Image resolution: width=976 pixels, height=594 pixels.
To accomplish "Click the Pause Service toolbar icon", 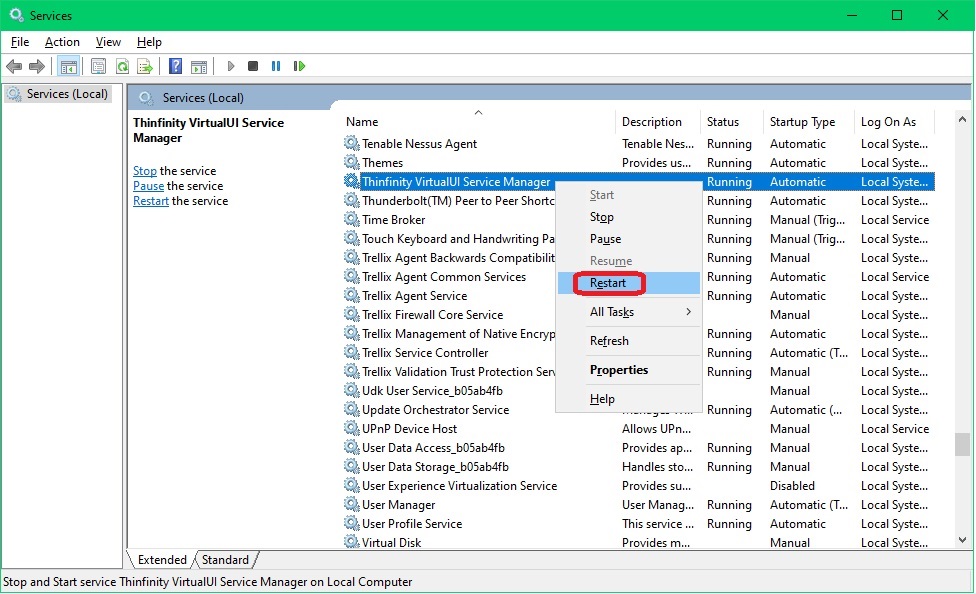I will (x=276, y=66).
